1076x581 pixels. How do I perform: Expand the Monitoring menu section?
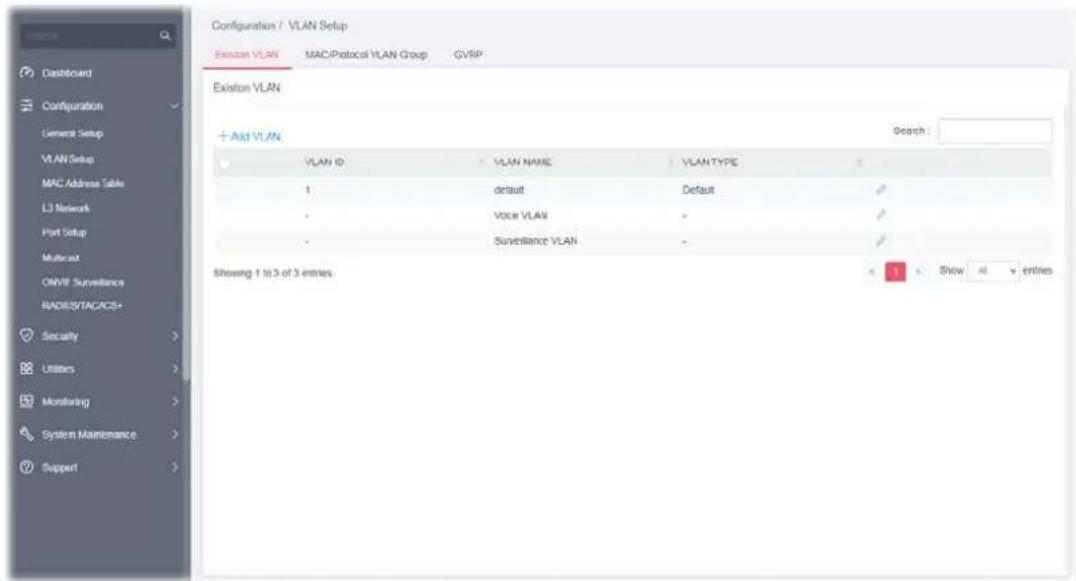pos(174,401)
